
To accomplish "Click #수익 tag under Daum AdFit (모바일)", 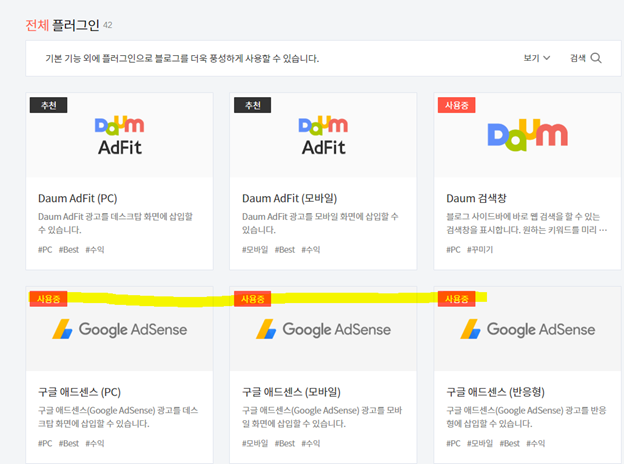I will 311,250.
